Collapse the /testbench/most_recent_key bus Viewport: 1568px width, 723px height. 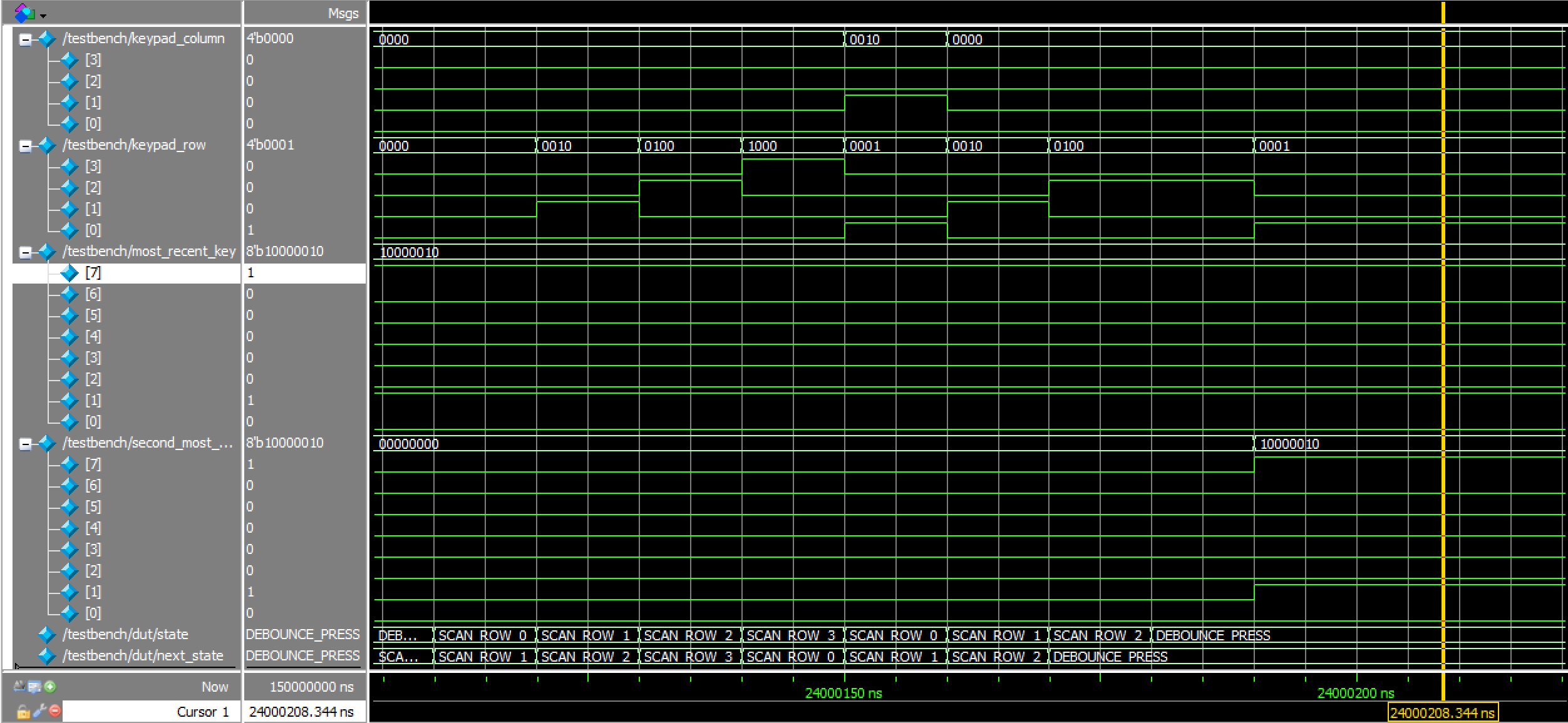pyautogui.click(x=26, y=252)
